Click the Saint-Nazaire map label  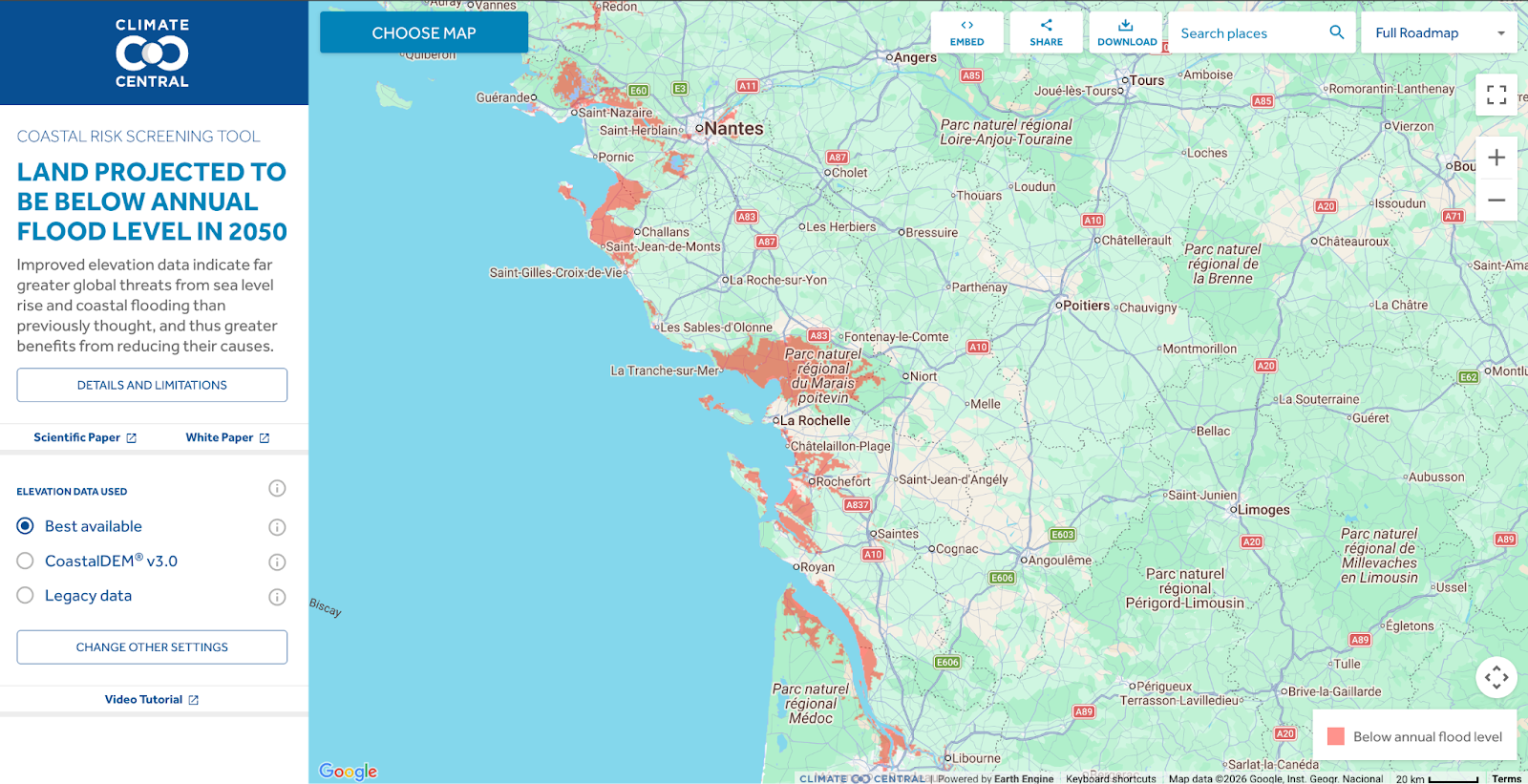click(x=616, y=113)
